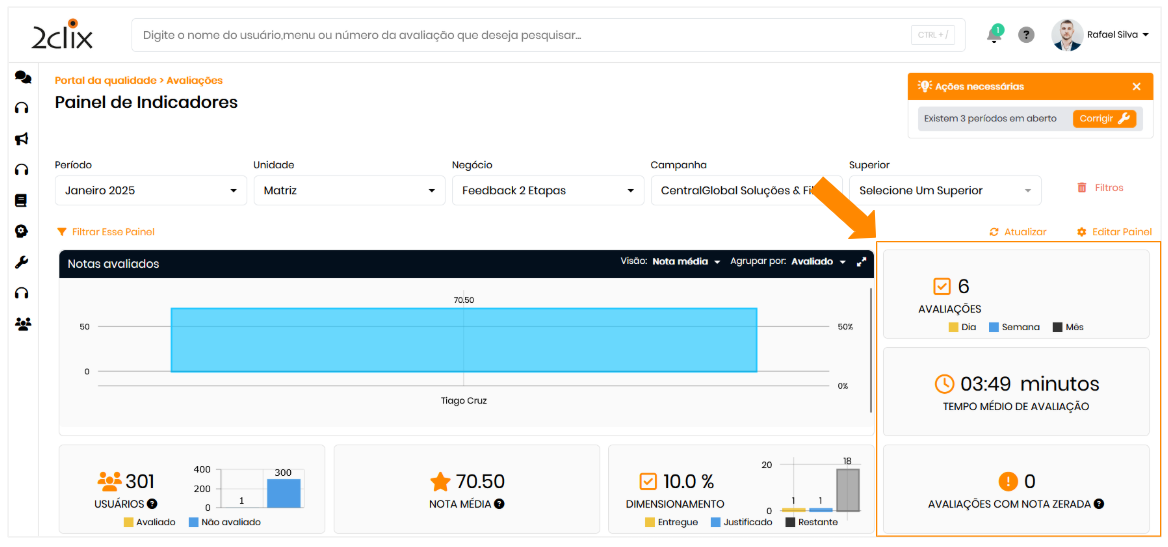Click the wrench tools icon in sidebar
Screen dimensions: 1168x547
[x=22, y=262]
